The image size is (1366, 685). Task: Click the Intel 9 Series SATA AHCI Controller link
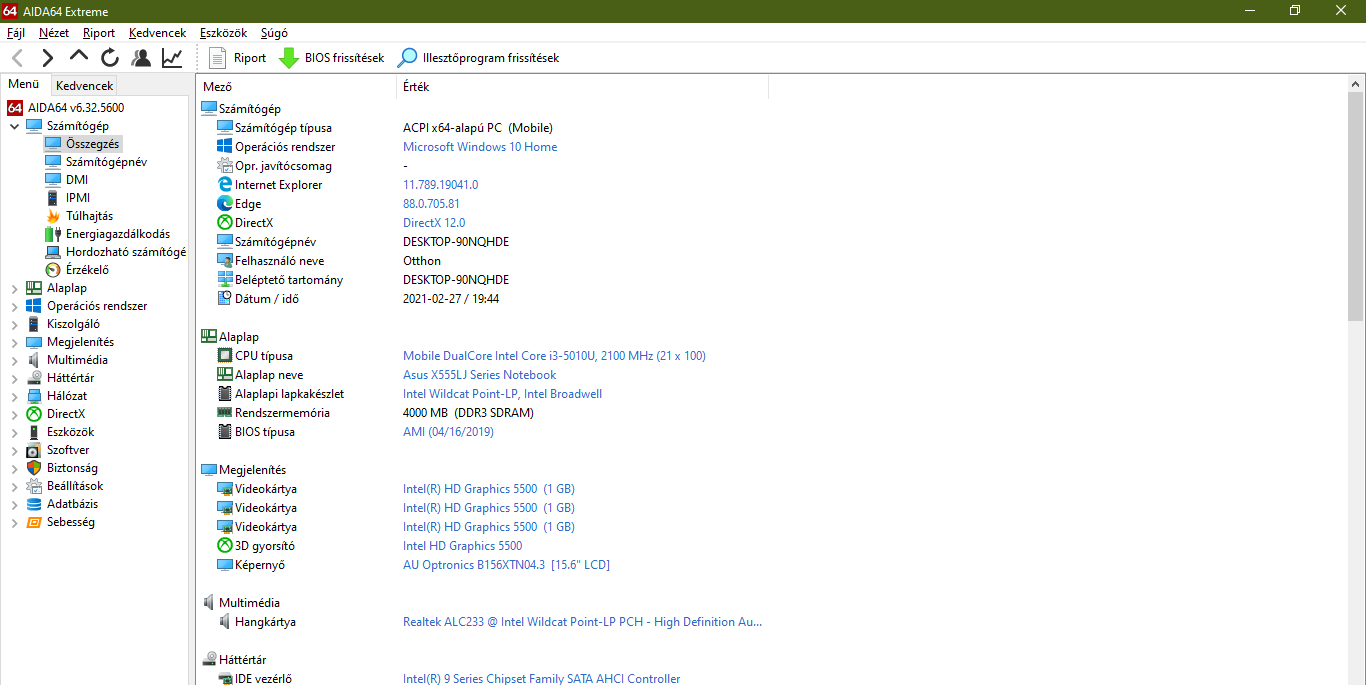[541, 679]
